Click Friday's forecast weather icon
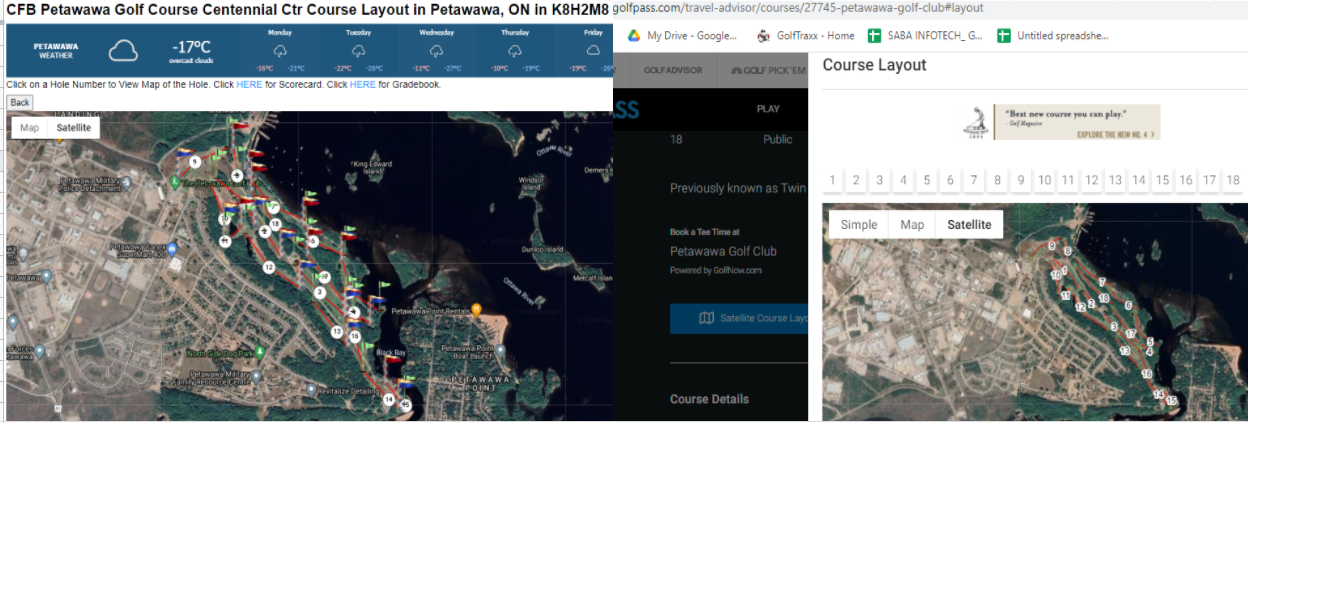 point(593,50)
